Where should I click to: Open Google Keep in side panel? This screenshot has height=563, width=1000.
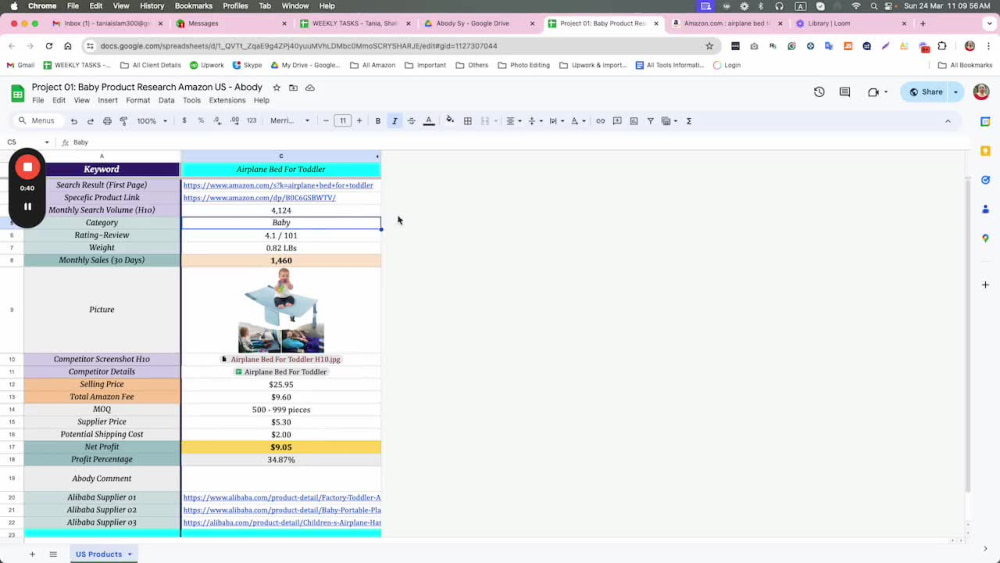[x=985, y=151]
